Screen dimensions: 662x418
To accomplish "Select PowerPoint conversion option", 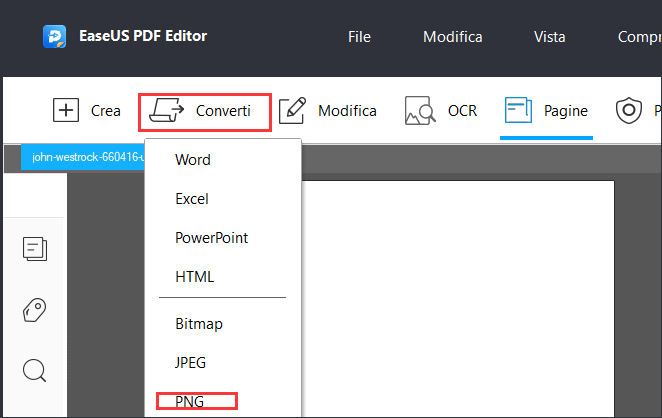I will tap(211, 238).
